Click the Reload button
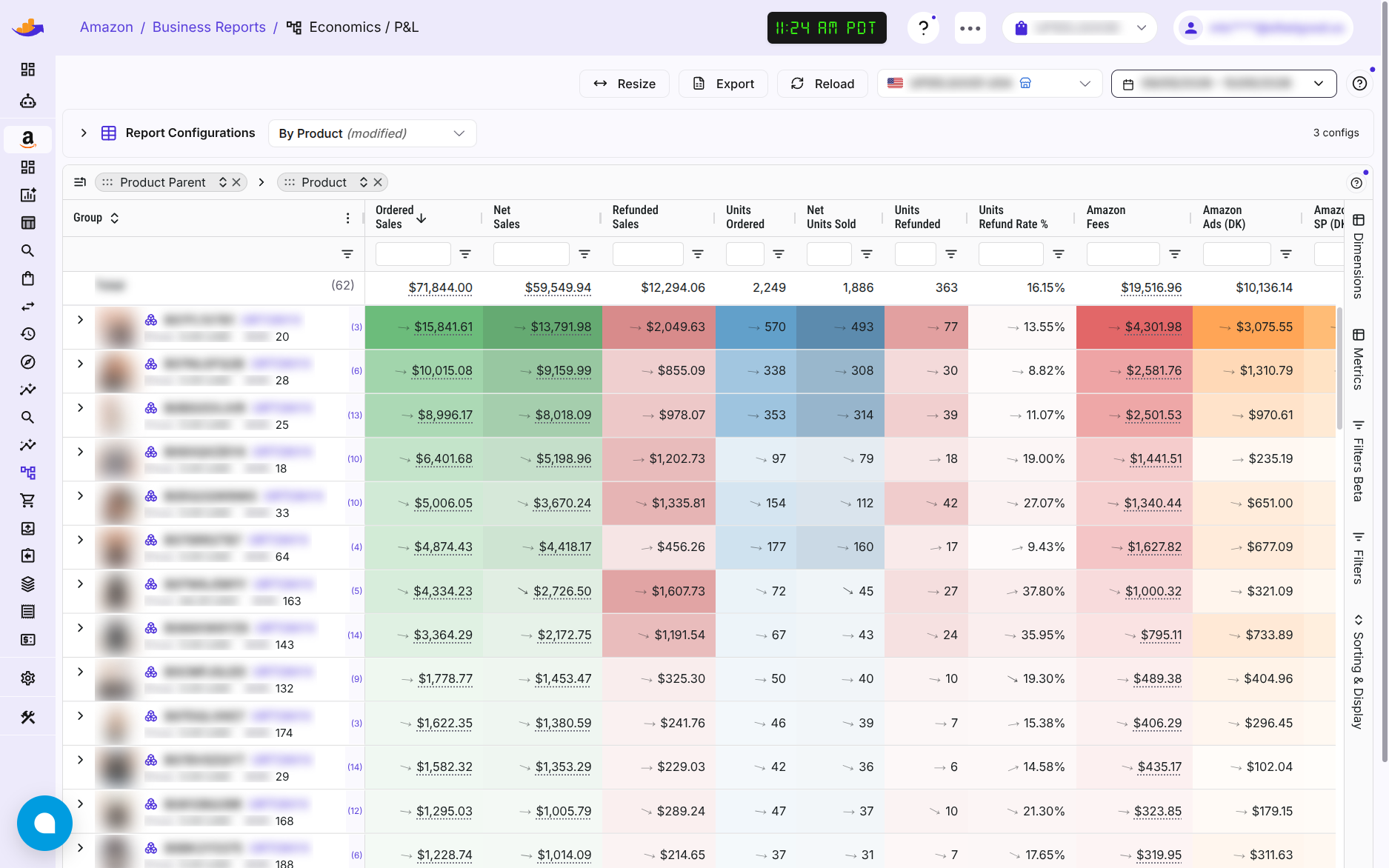Screen dimensions: 1389x868 pos(822,84)
